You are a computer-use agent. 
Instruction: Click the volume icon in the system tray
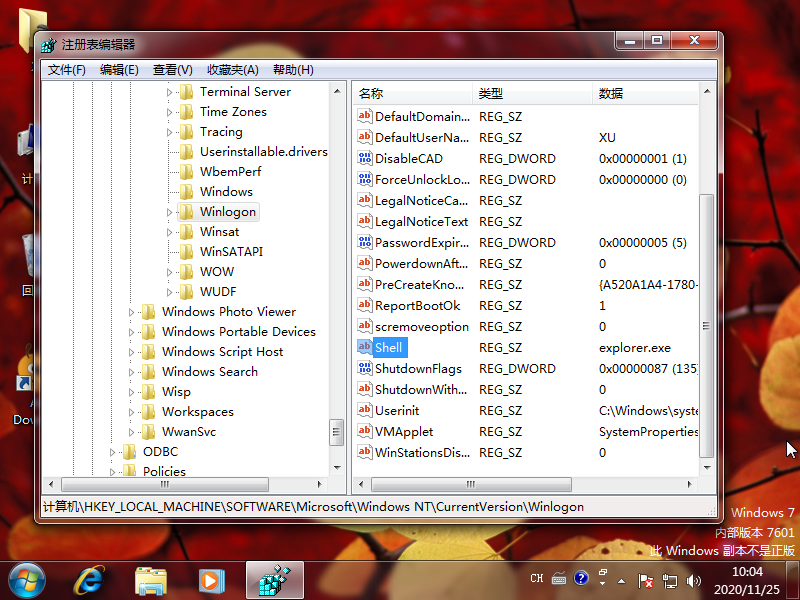click(x=694, y=578)
